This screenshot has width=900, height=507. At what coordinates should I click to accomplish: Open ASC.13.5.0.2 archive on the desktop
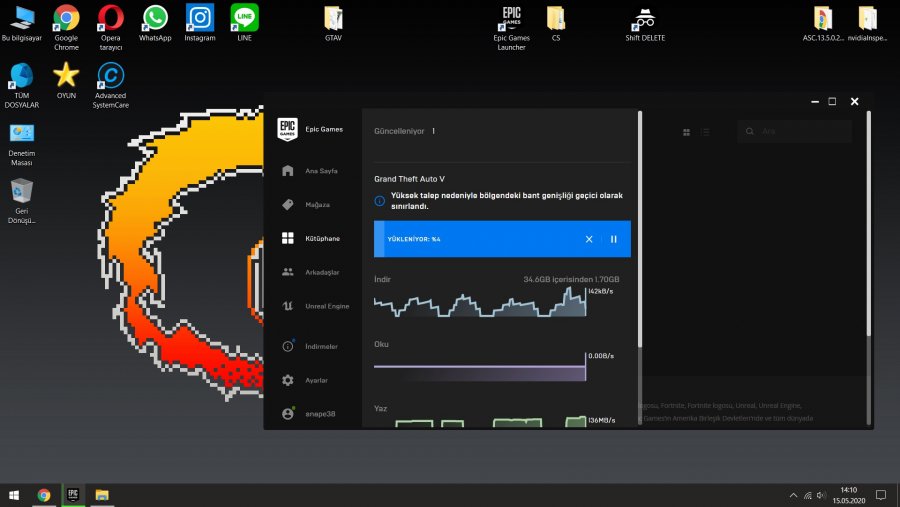823,24
